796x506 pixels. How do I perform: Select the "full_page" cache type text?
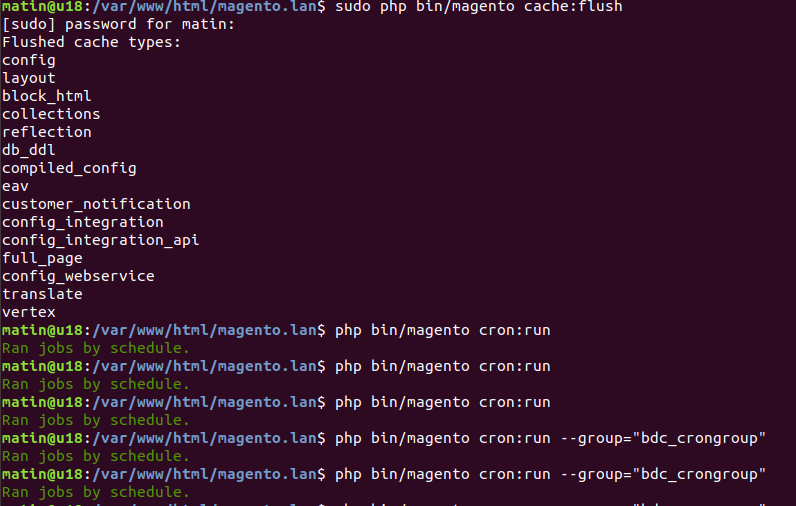(42, 258)
